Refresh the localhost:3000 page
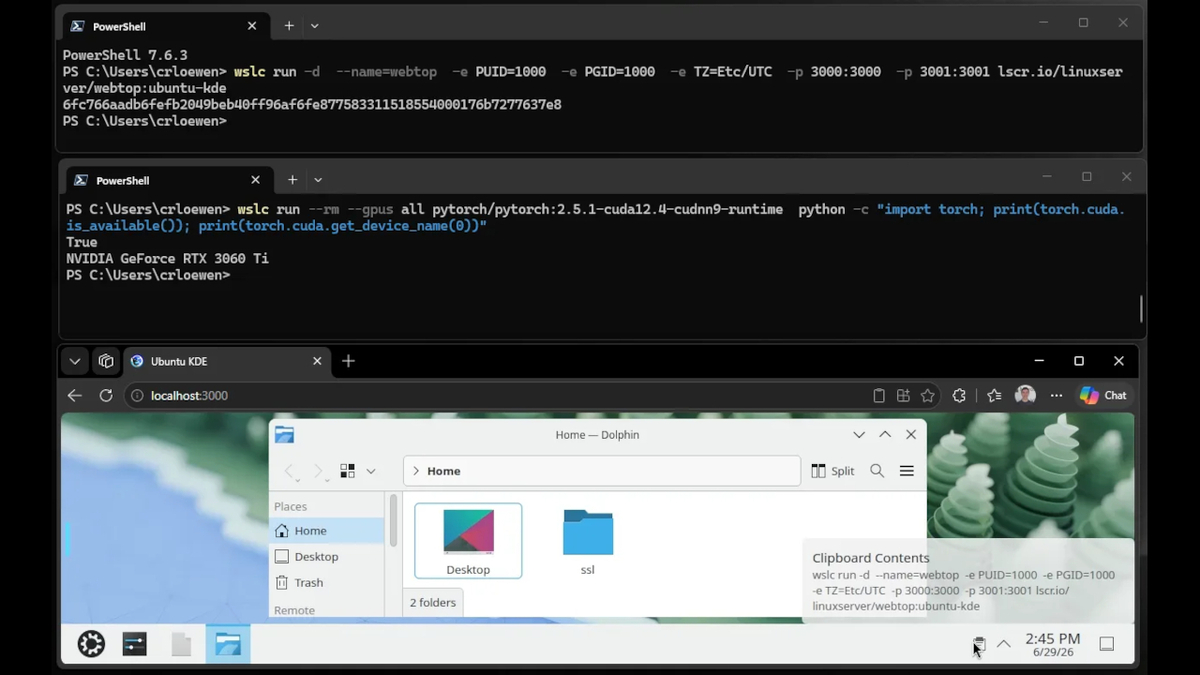Image resolution: width=1200 pixels, height=675 pixels. click(x=106, y=396)
